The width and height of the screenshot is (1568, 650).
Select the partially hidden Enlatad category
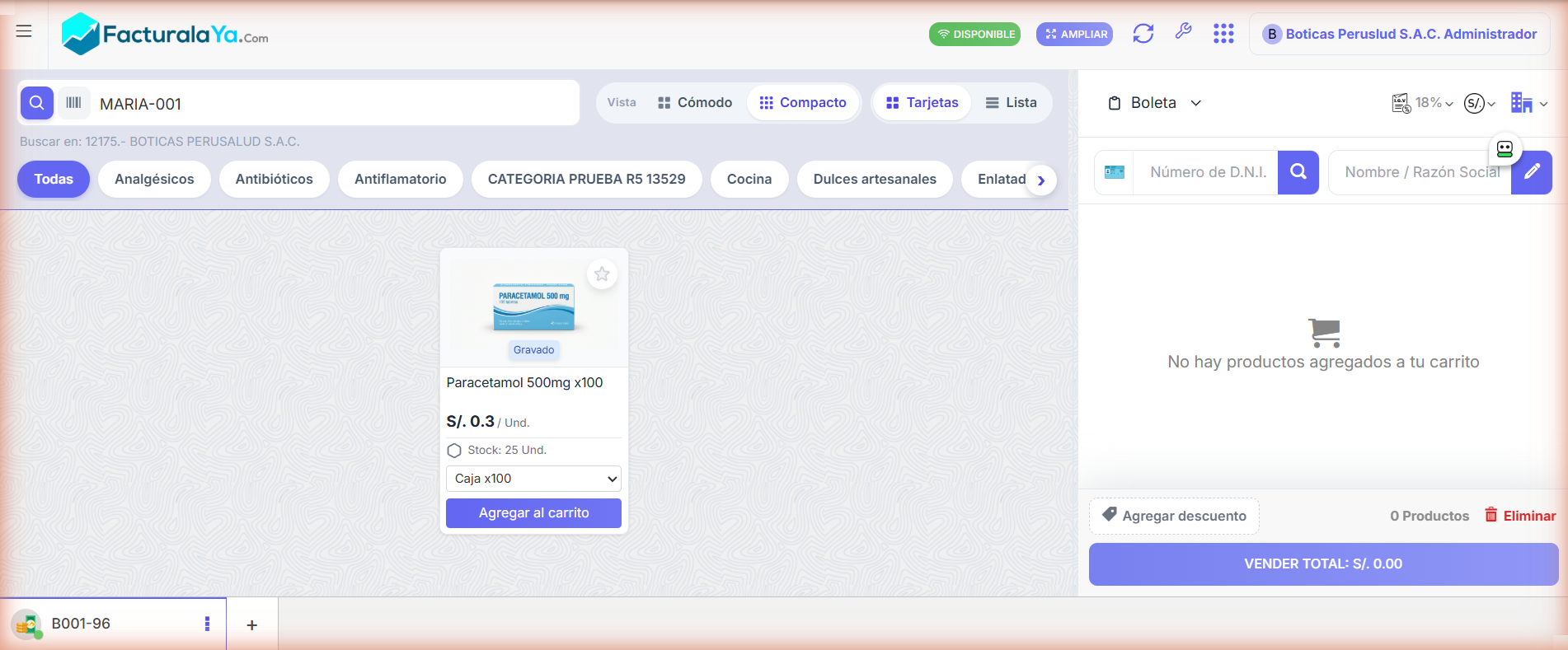pyautogui.click(x=995, y=179)
